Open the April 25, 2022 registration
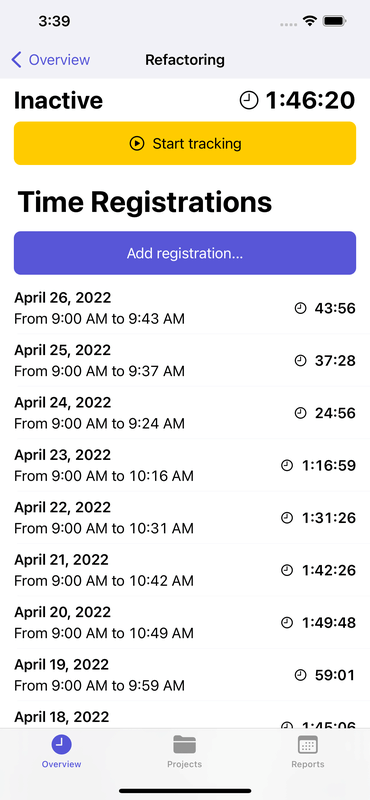Screen dimensions: 370x800 pos(185,361)
